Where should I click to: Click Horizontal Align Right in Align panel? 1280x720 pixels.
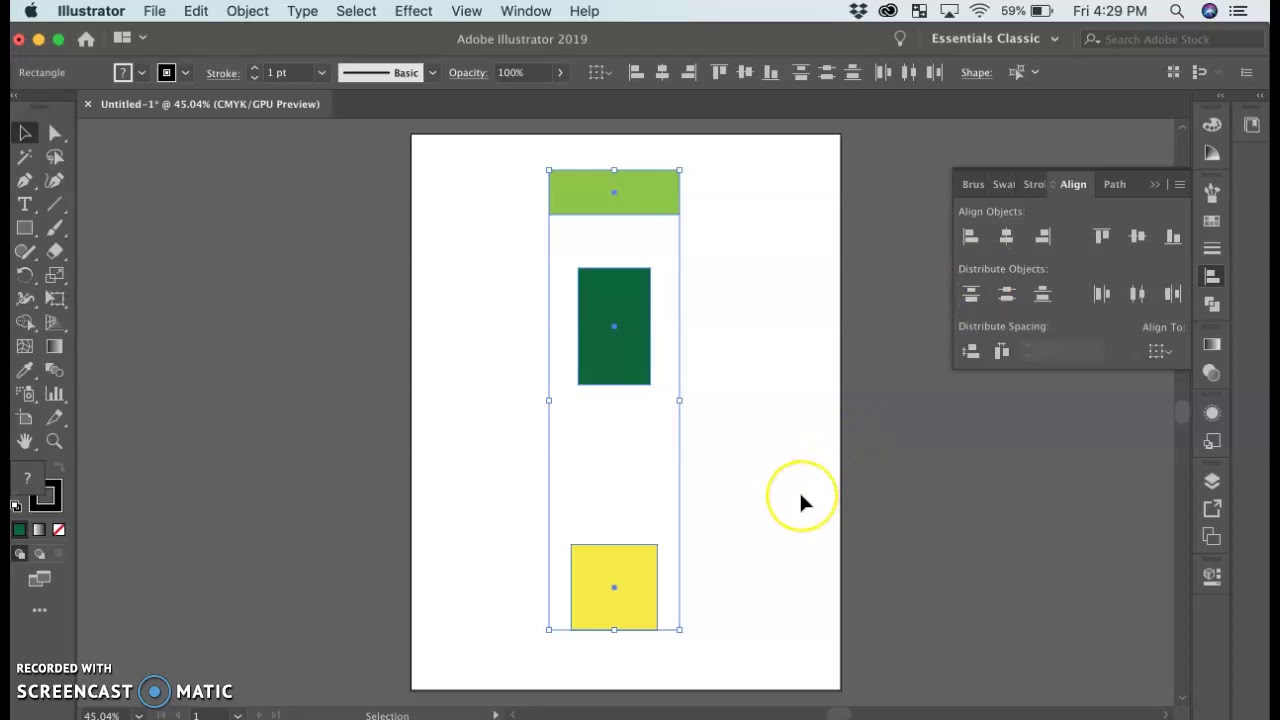pyautogui.click(x=1042, y=236)
